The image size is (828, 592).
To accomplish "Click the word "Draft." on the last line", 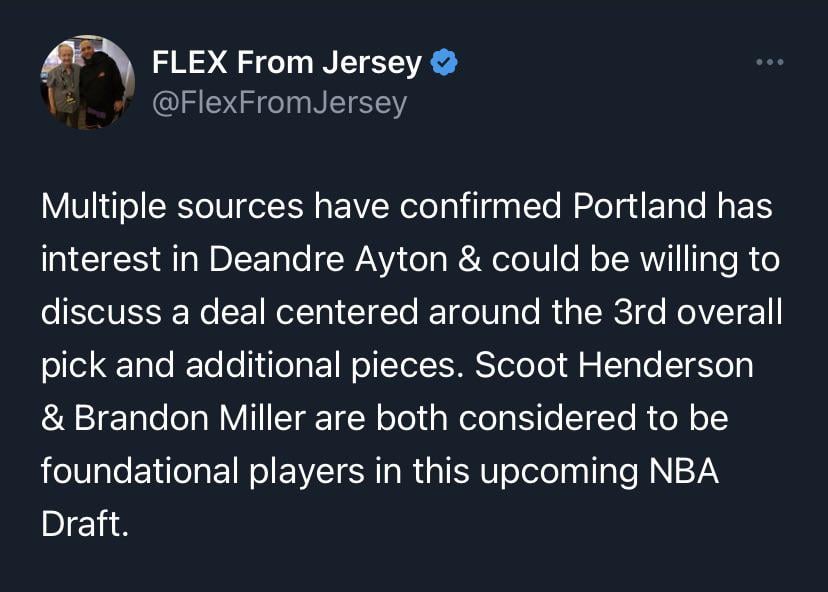I will (85, 524).
